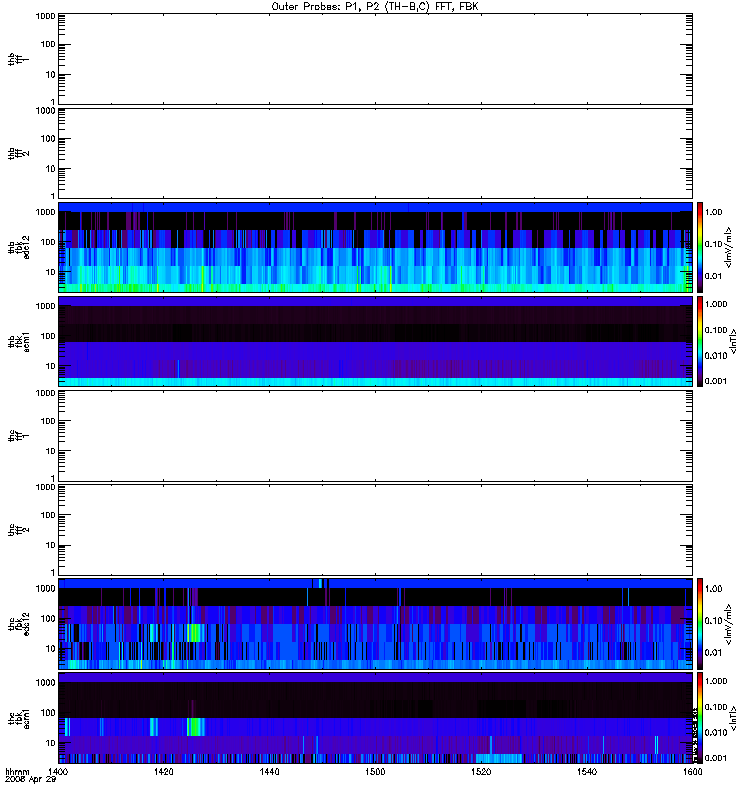The image size is (750, 800).
Task: Click the '10' tick label of thc fbk edc12 panel
Action: [51, 648]
